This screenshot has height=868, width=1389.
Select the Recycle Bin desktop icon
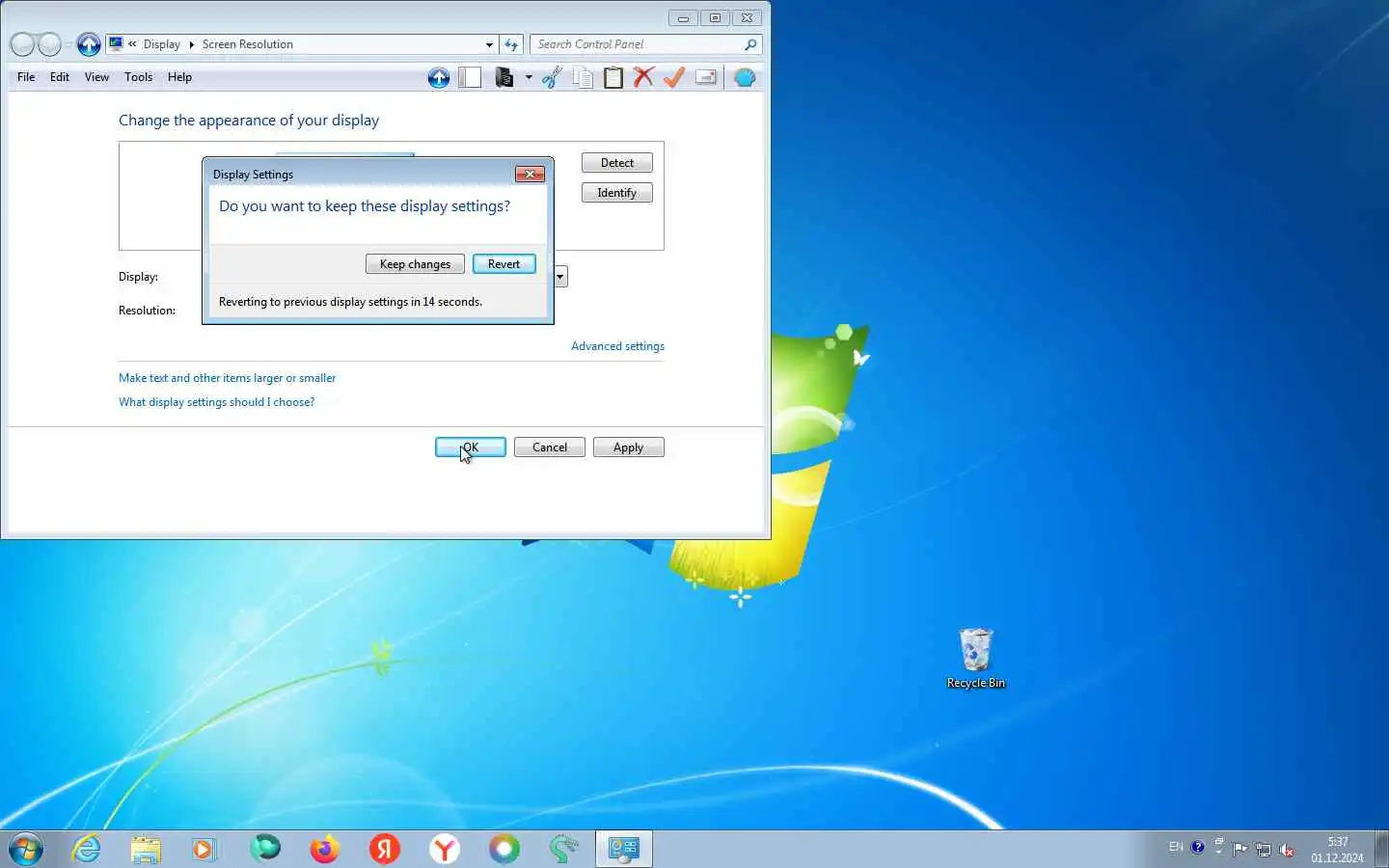tap(976, 659)
